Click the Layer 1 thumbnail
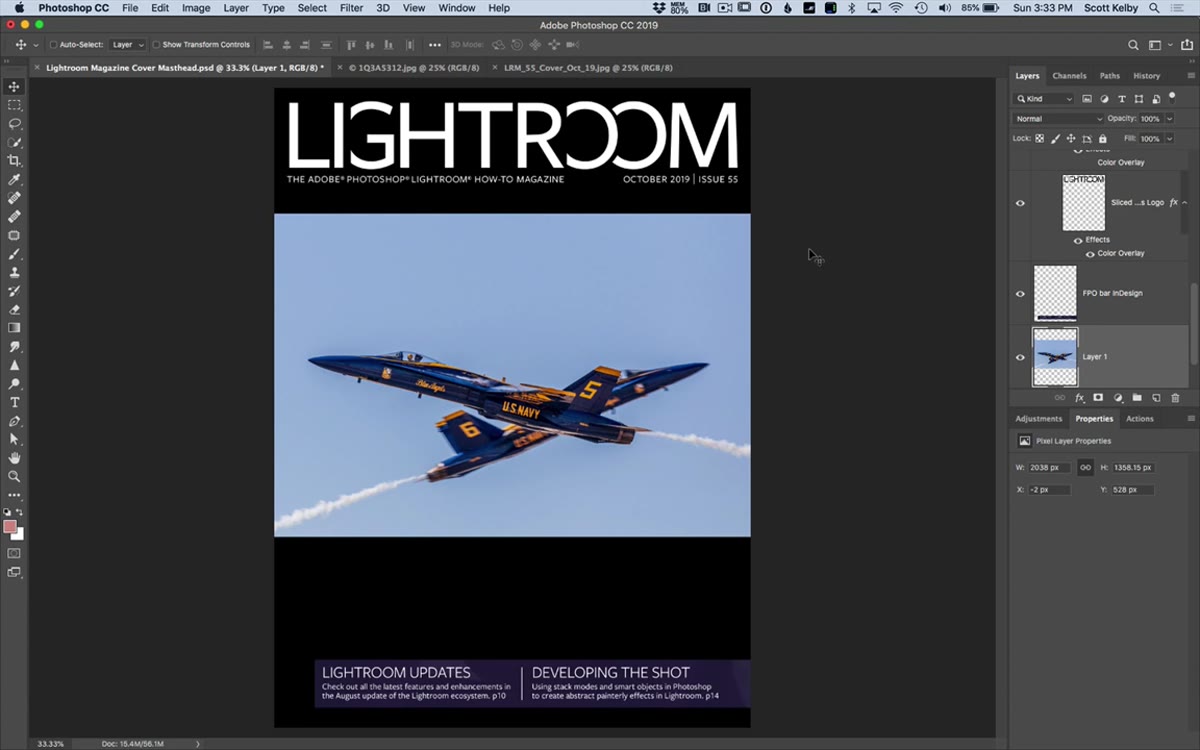The image size is (1200, 750). tap(1055, 357)
